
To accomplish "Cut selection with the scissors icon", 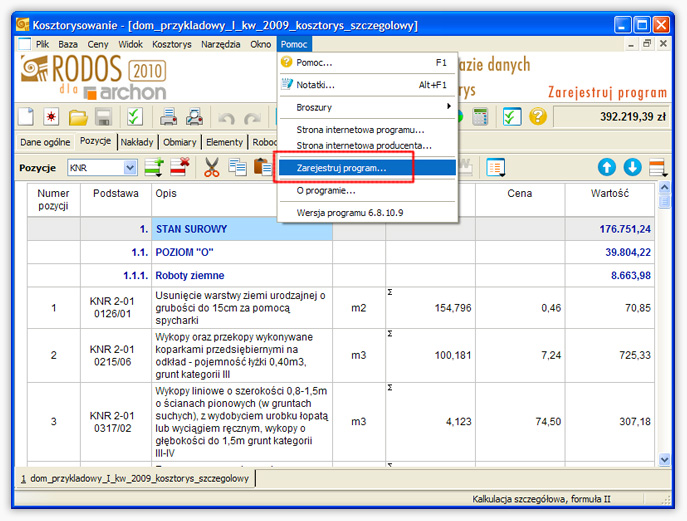I will [212, 167].
